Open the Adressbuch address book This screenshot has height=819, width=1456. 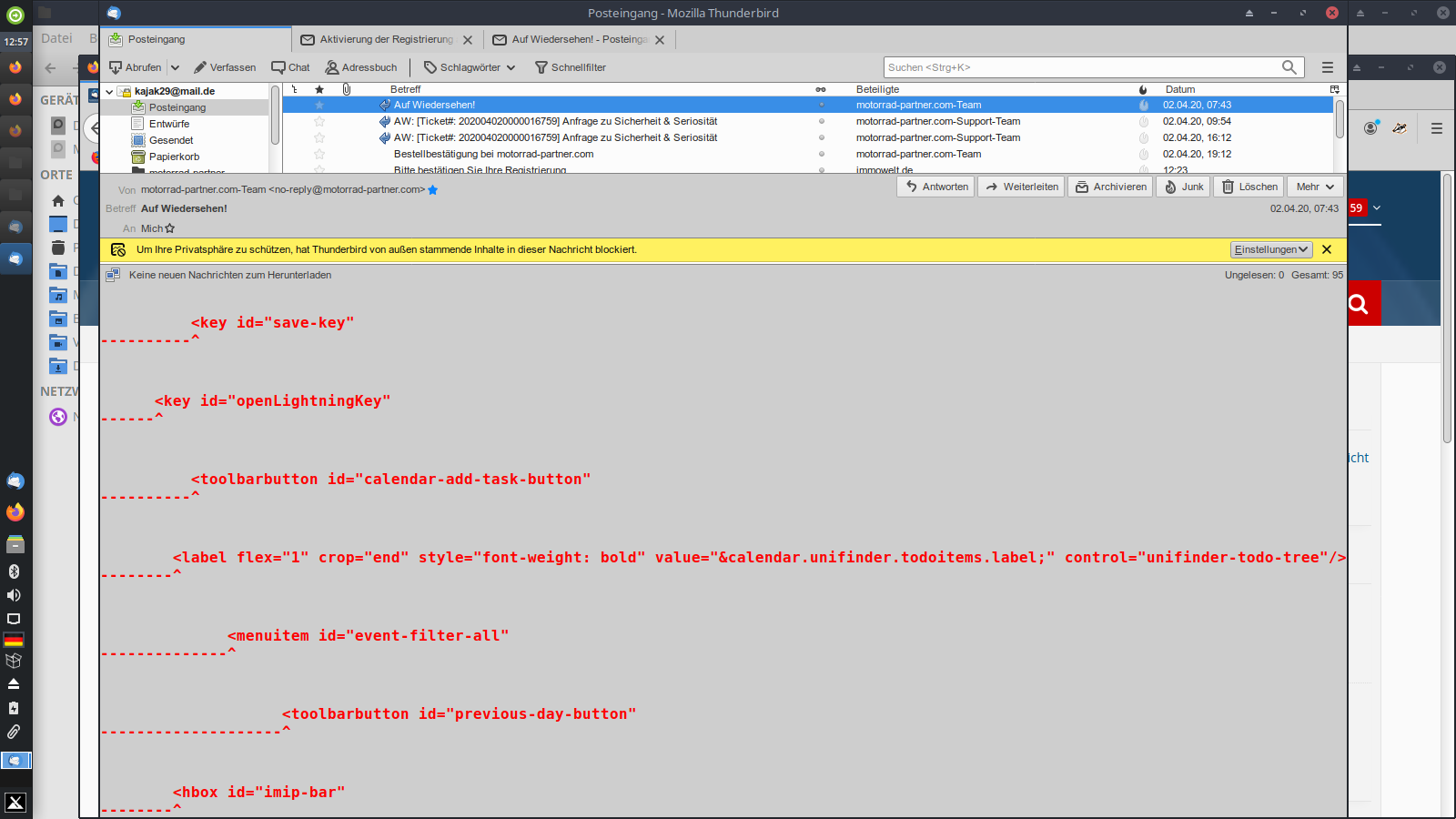(361, 67)
